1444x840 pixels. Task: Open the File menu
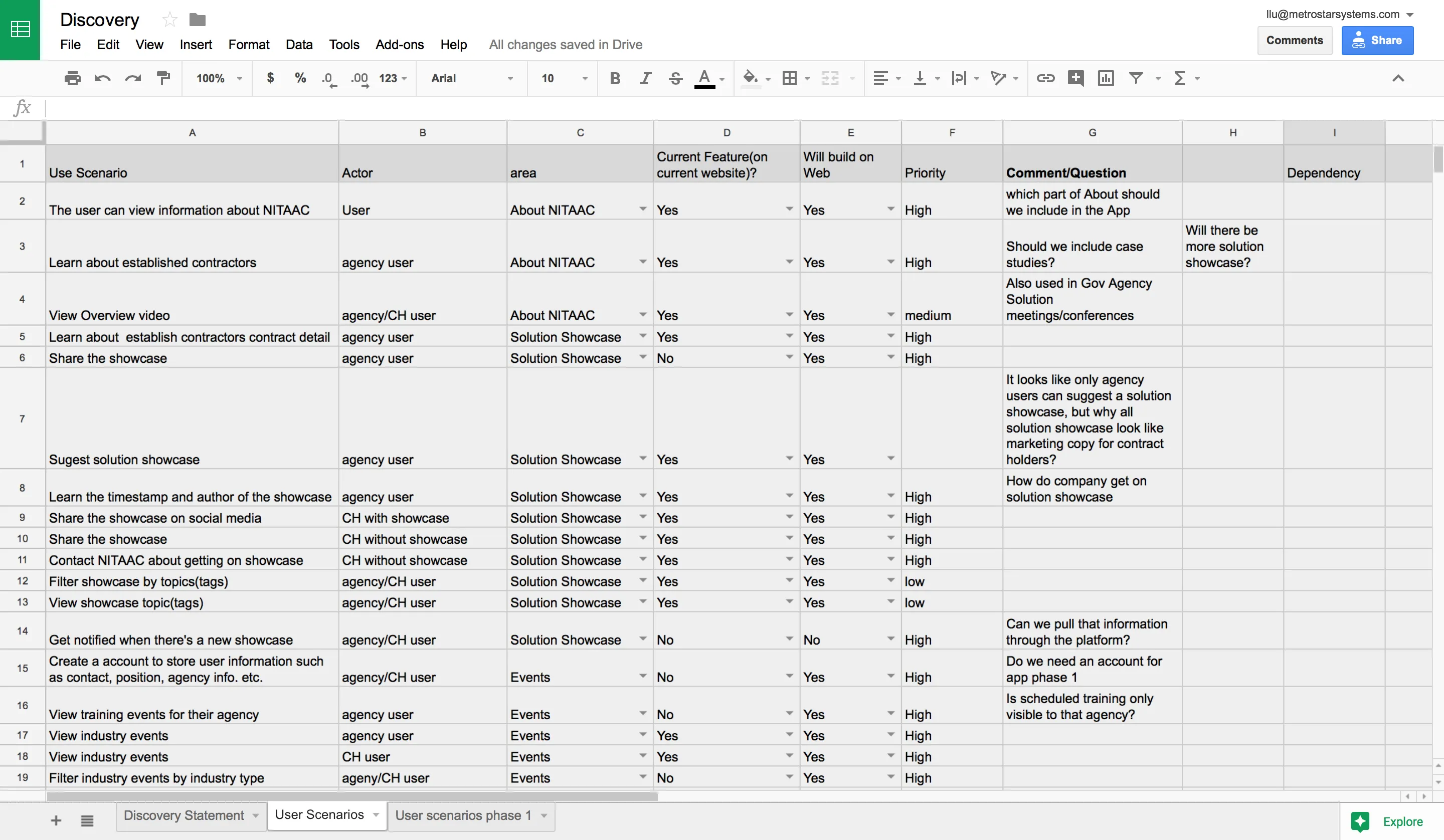click(71, 45)
